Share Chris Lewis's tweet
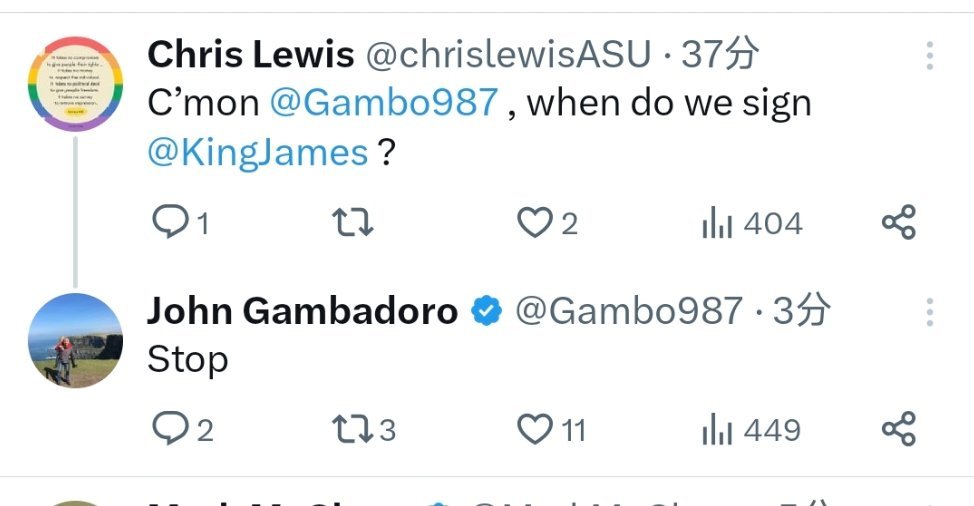Viewport: 974px width, 506px height. (899, 222)
